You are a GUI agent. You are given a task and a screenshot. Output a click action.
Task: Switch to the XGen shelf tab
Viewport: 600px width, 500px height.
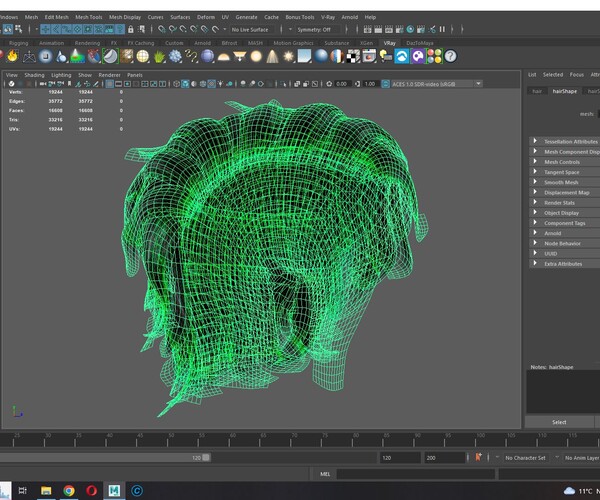tap(366, 43)
